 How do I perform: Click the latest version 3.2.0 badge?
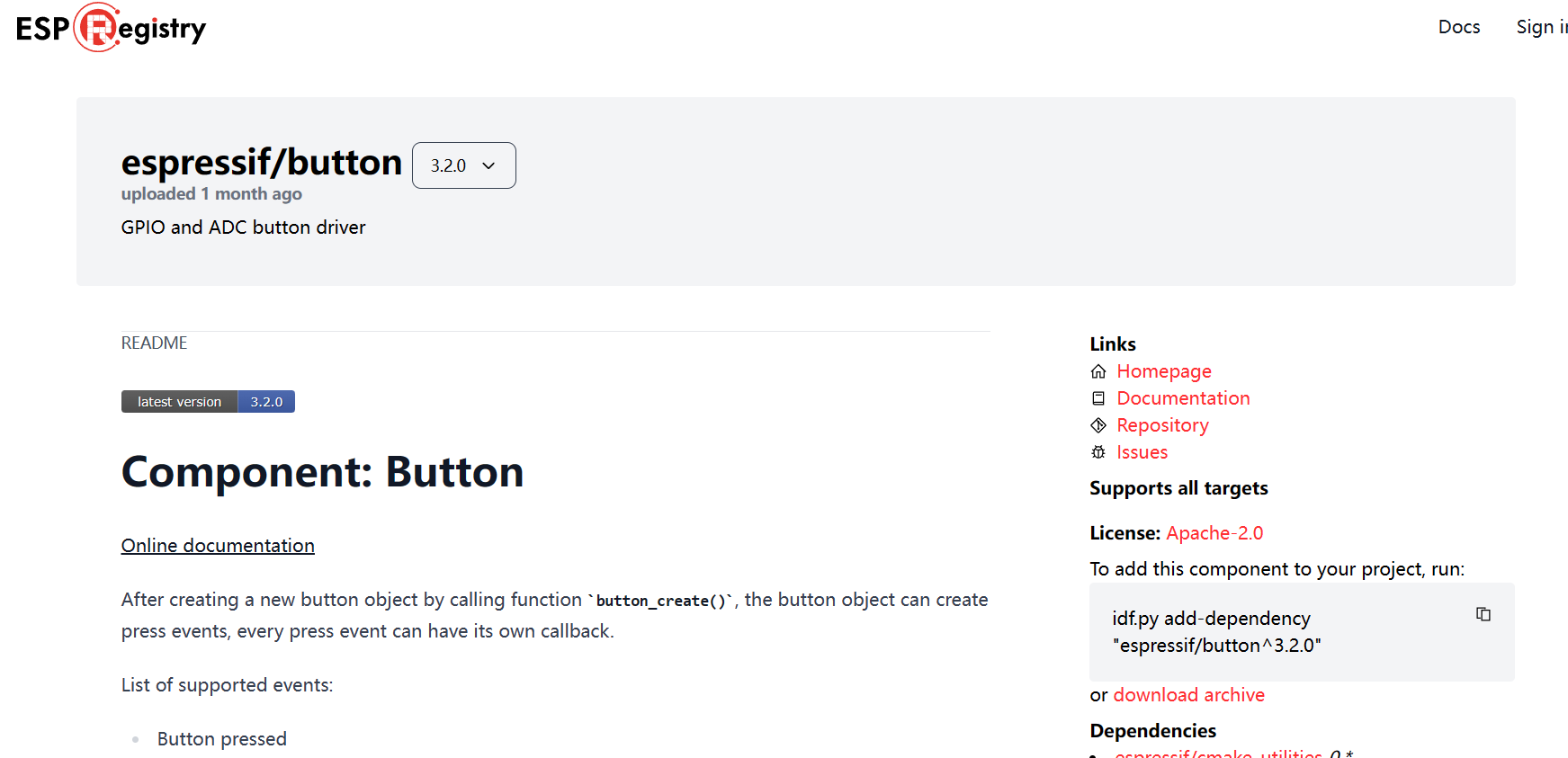(208, 402)
